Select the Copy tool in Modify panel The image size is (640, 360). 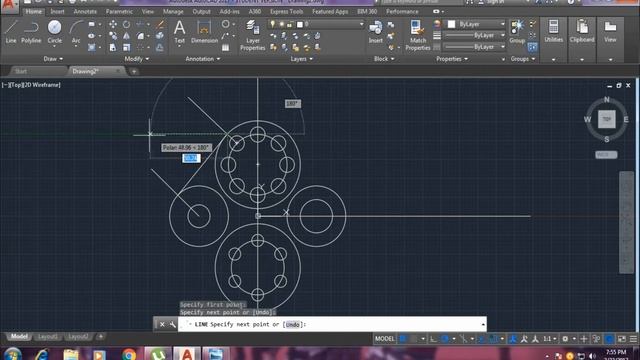(113, 36)
